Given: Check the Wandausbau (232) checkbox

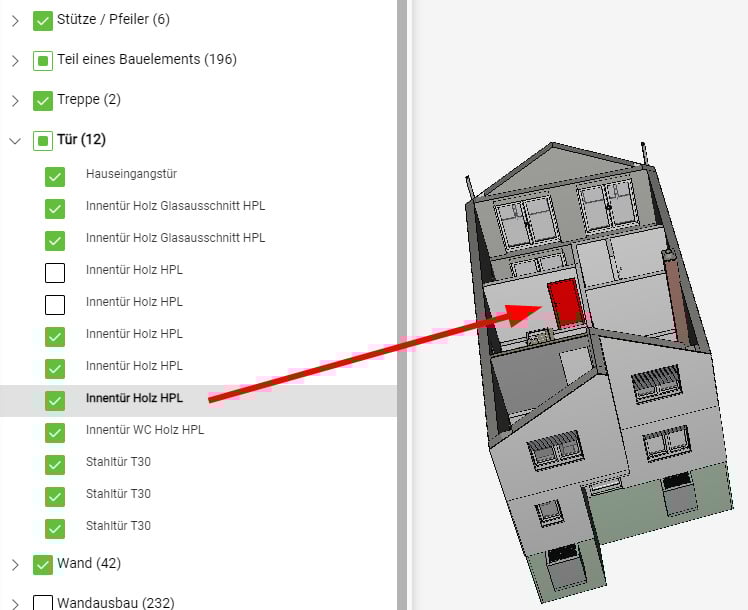Looking at the screenshot, I should point(43,603).
